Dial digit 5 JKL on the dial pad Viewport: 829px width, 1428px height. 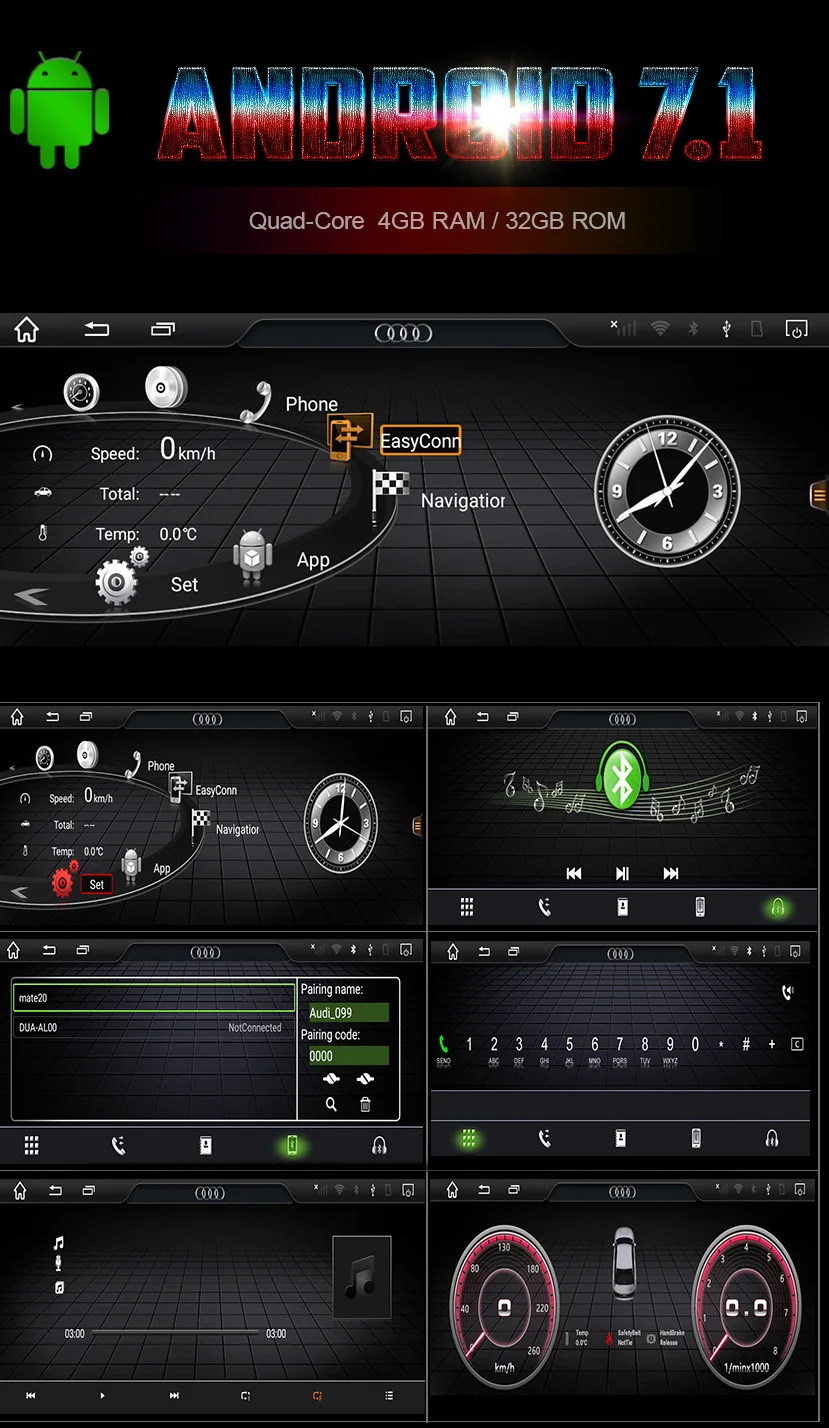[569, 1049]
